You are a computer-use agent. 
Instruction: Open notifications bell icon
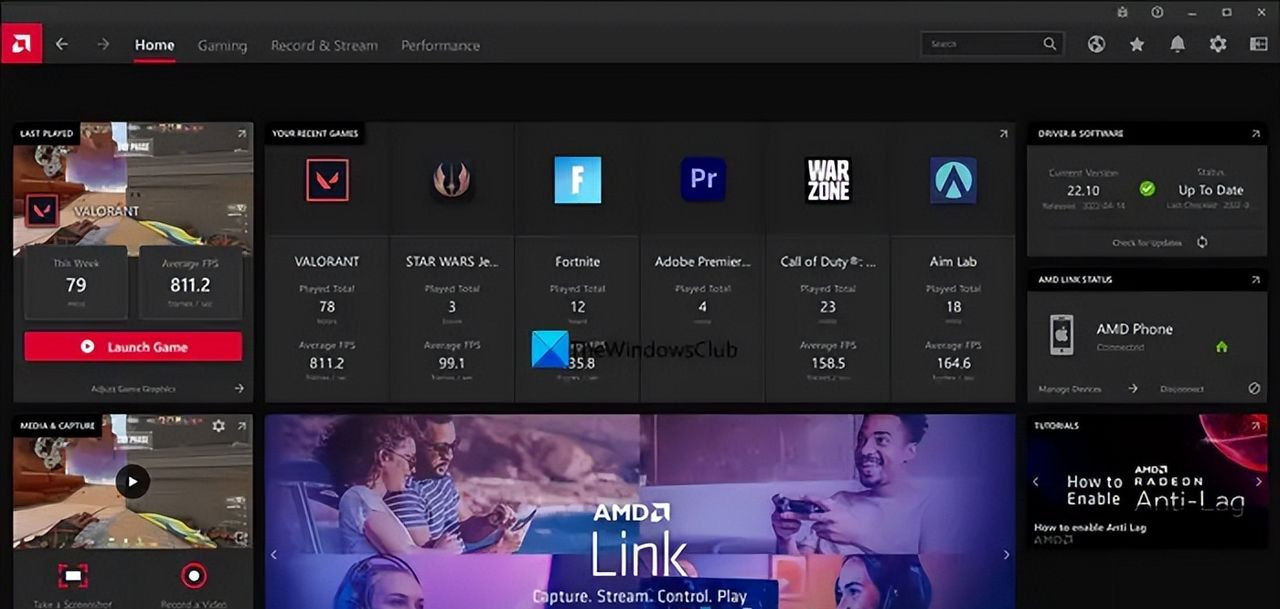[x=1178, y=44]
